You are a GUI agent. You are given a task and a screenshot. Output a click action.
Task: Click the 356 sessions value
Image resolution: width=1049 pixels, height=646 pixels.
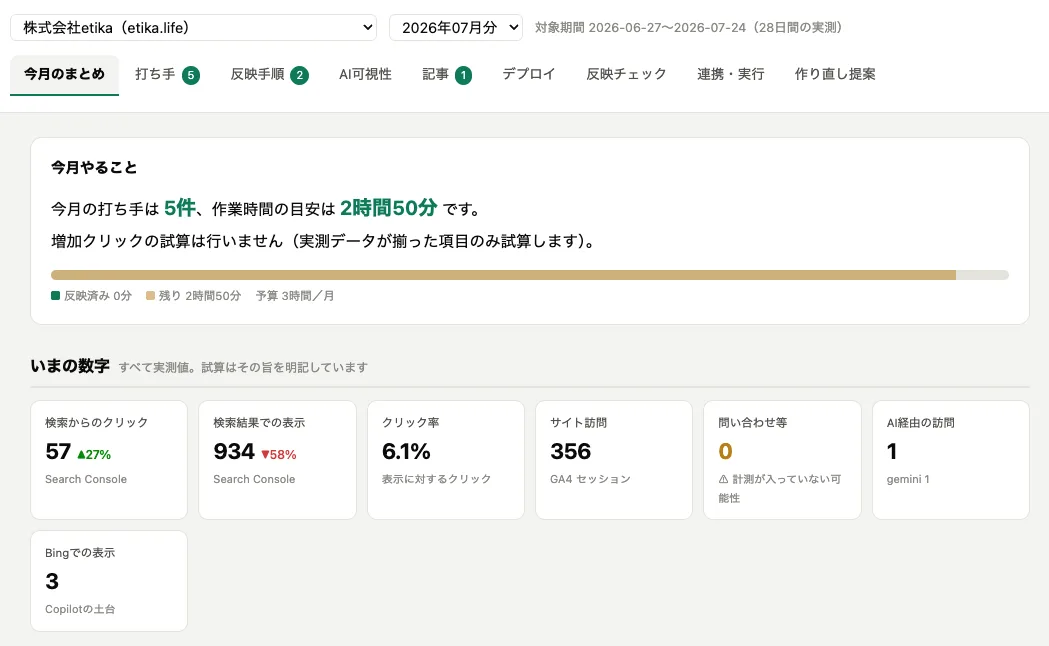pos(571,451)
